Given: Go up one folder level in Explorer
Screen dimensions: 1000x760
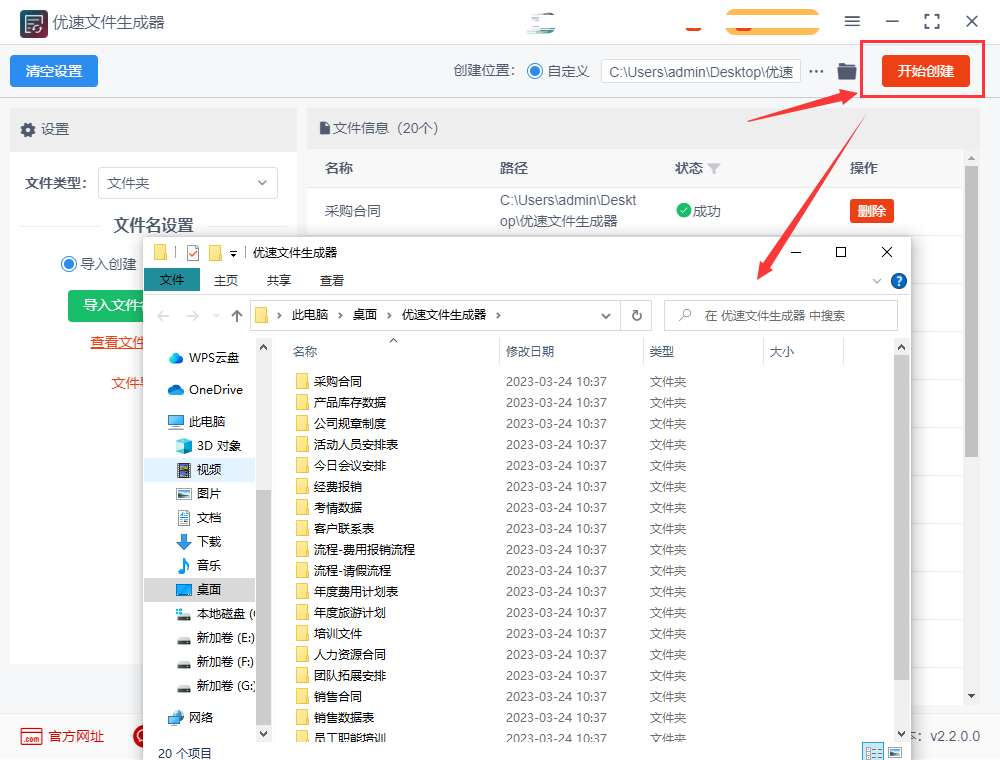Looking at the screenshot, I should pyautogui.click(x=237, y=315).
